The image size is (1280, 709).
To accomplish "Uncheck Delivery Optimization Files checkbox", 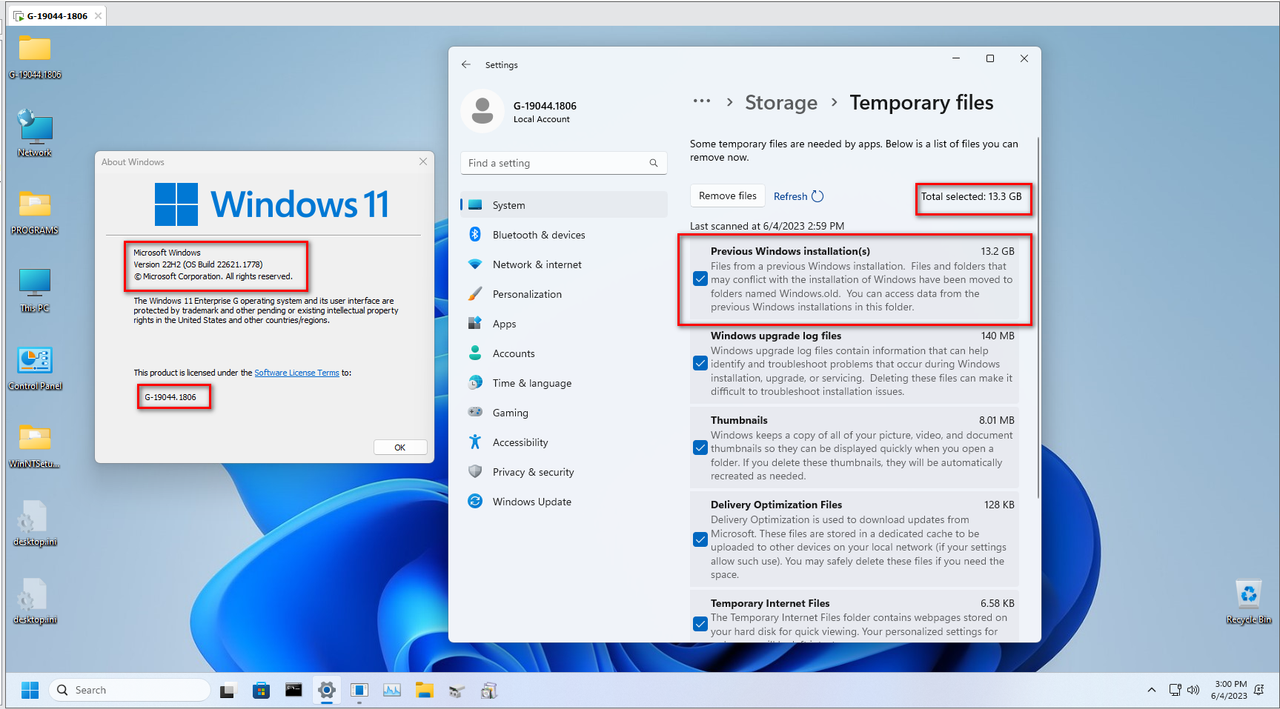I will point(700,539).
